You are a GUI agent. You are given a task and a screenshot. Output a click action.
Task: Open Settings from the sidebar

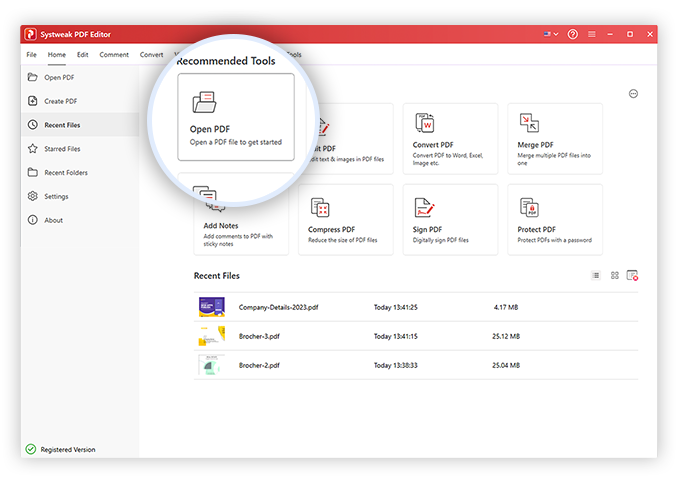pyautogui.click(x=56, y=196)
